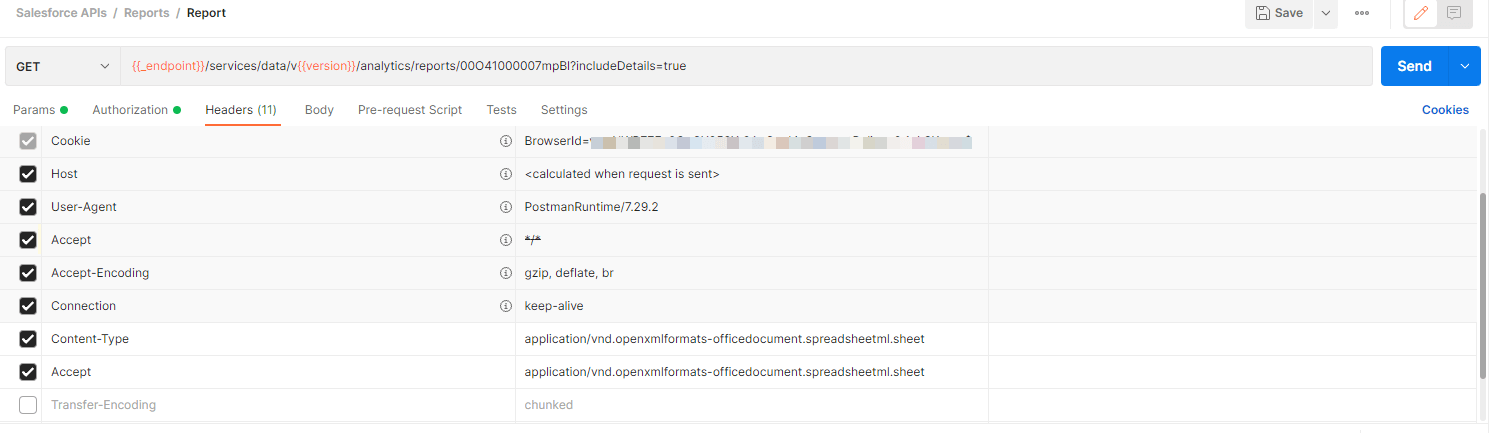Switch to the Body tab
1490x433 pixels.
(x=319, y=110)
